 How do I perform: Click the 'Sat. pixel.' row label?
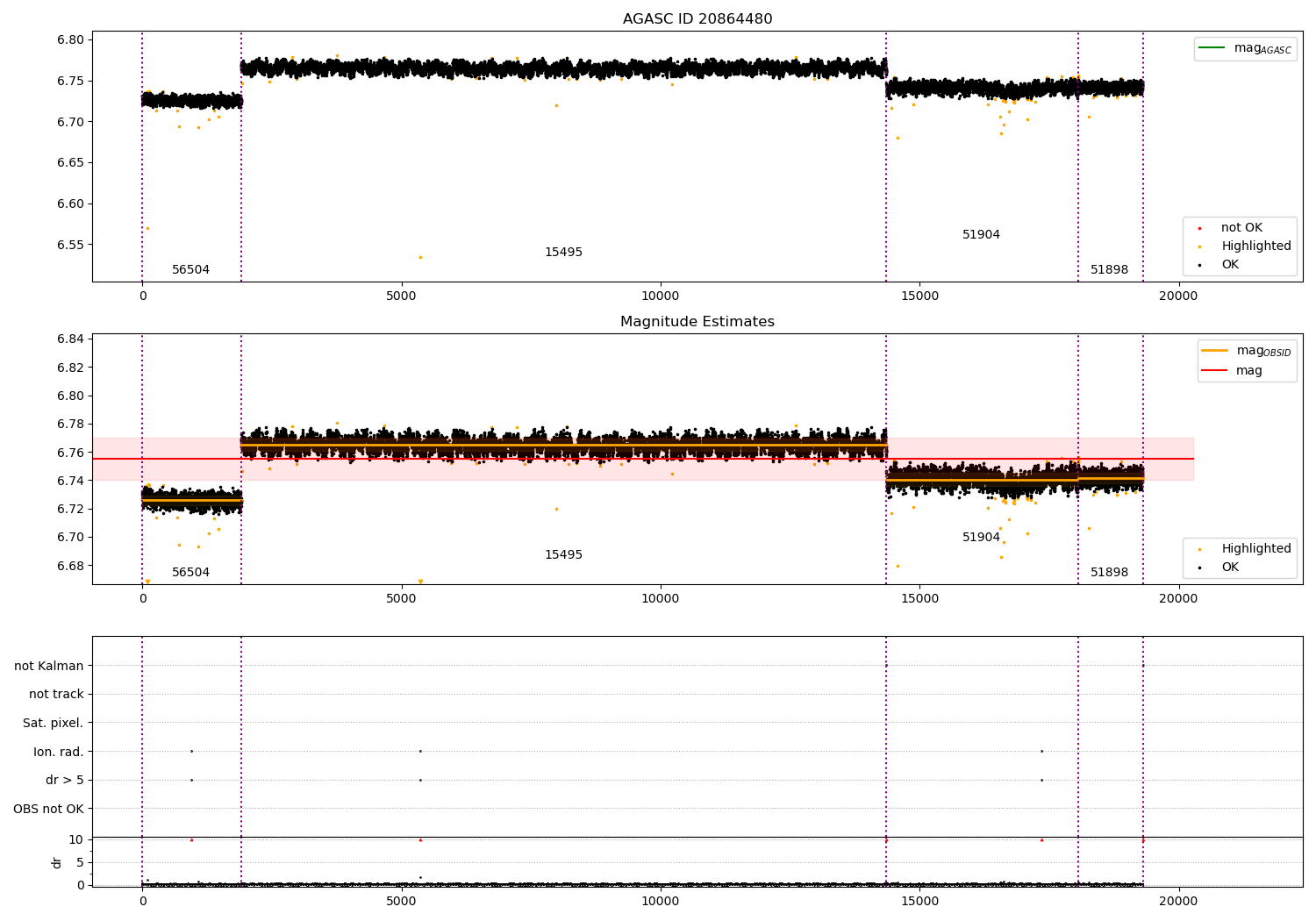pos(54,724)
